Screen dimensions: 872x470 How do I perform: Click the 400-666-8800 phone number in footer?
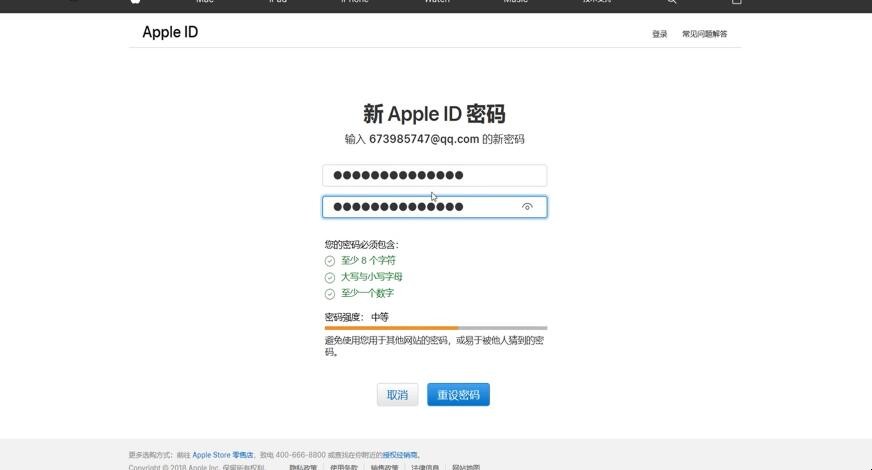(x=300, y=455)
